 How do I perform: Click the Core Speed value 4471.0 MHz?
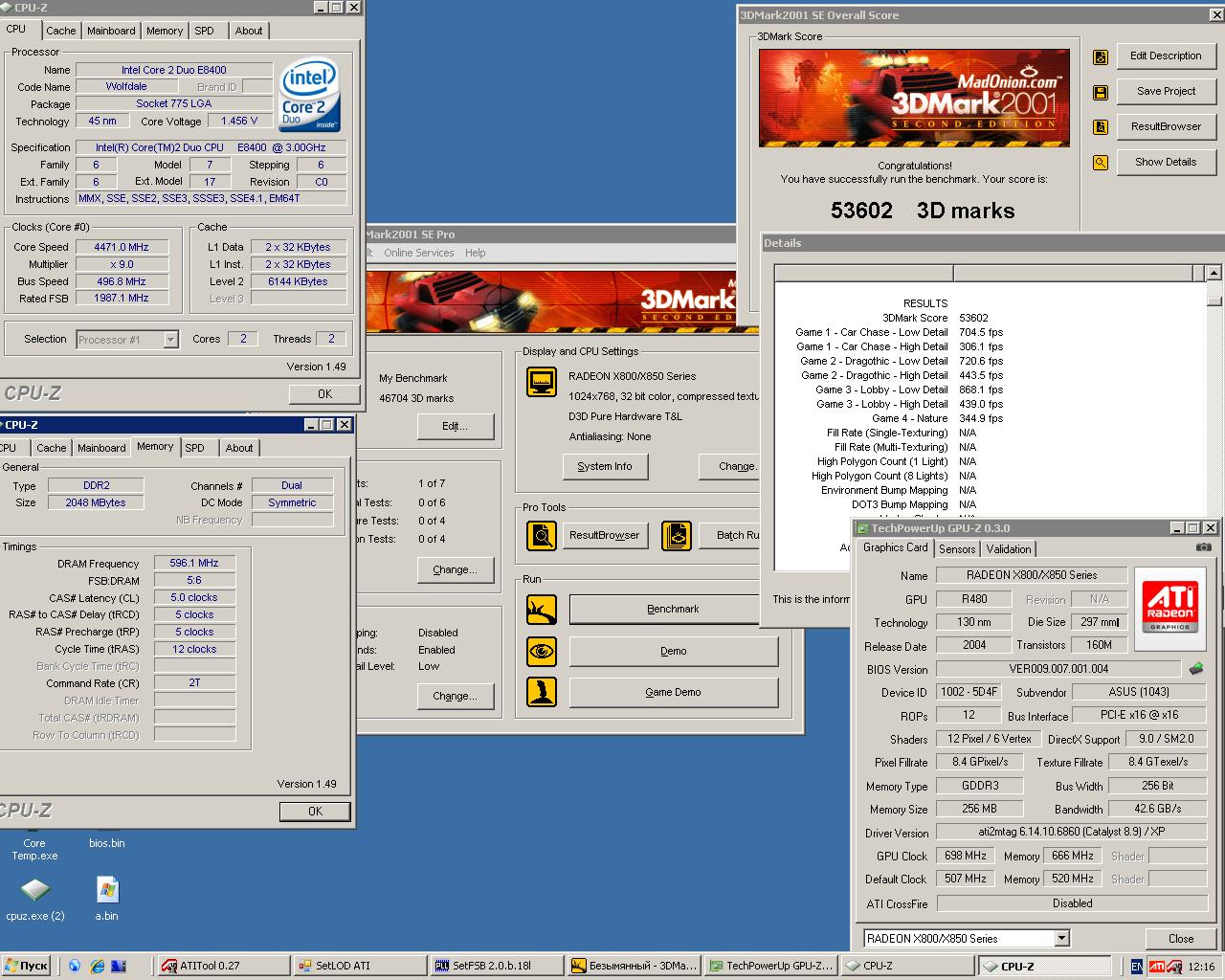tap(122, 247)
